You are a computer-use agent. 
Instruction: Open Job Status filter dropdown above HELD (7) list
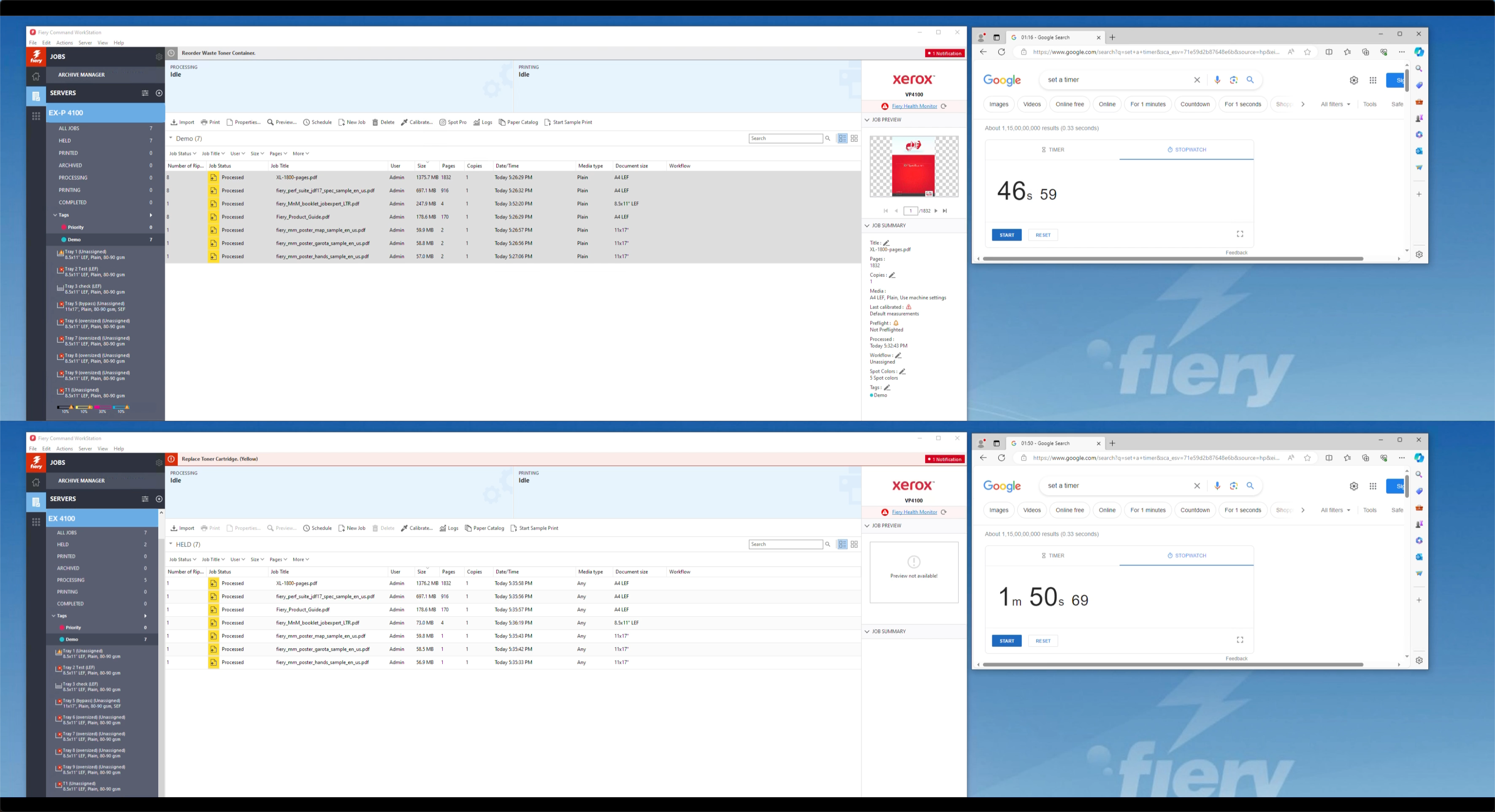[182, 560]
